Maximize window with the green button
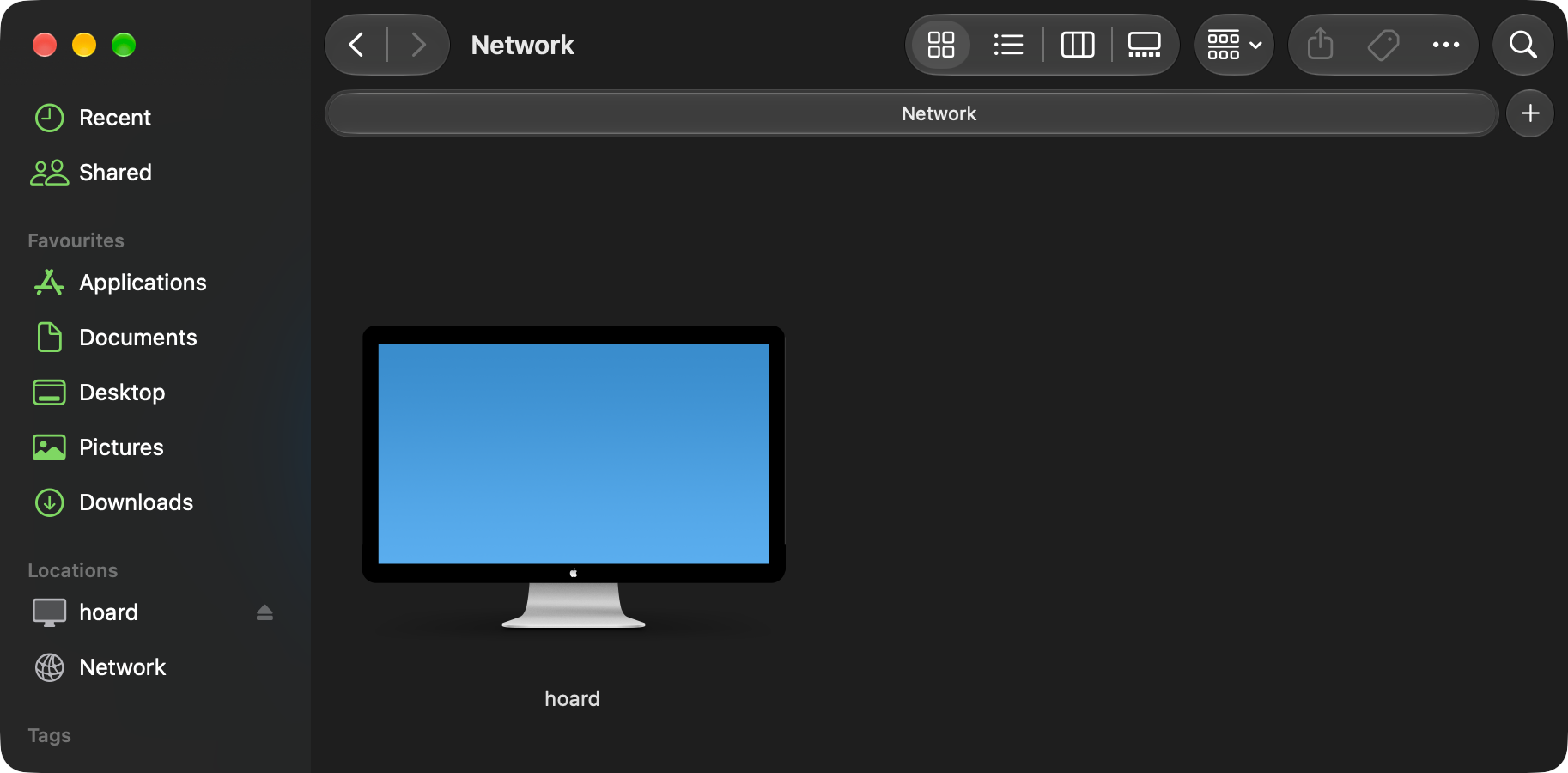Image resolution: width=1568 pixels, height=773 pixels. click(124, 45)
